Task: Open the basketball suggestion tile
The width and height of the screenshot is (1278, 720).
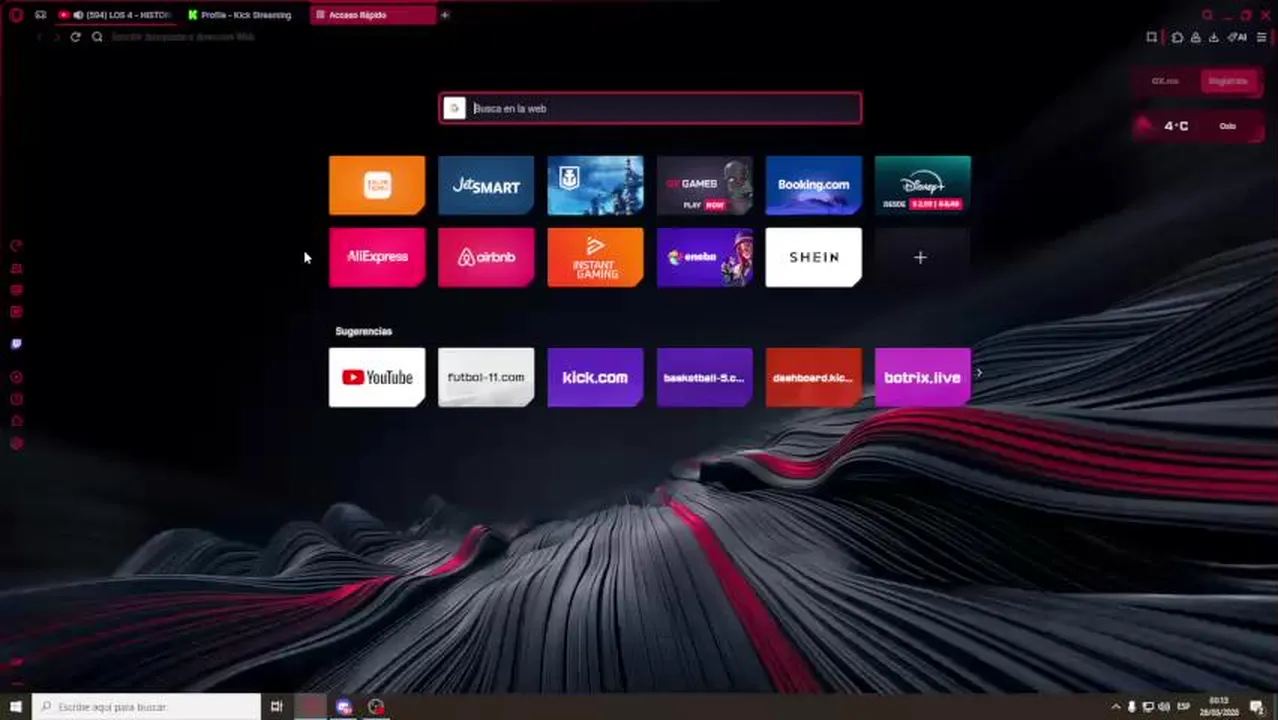Action: (704, 377)
